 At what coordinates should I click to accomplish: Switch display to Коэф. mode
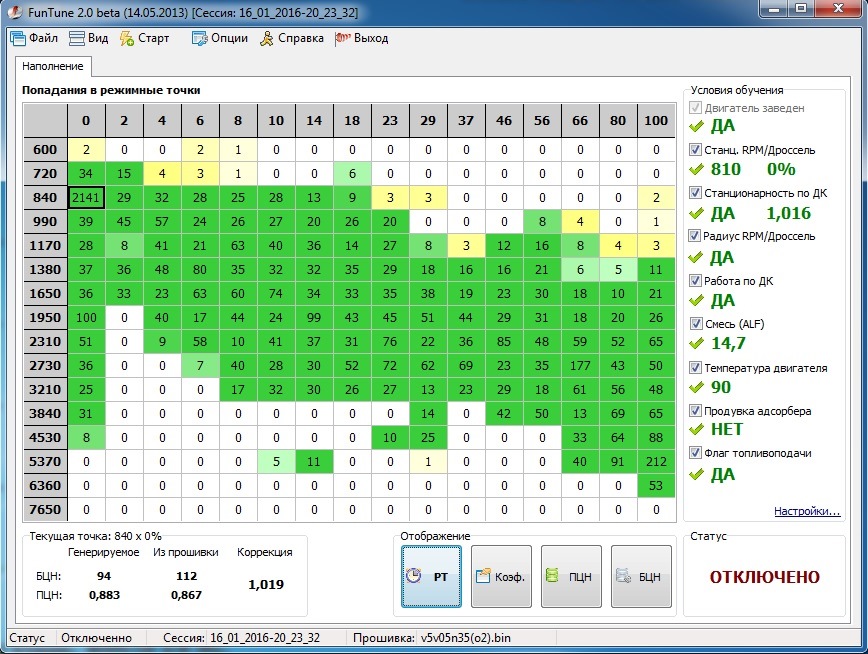[501, 576]
